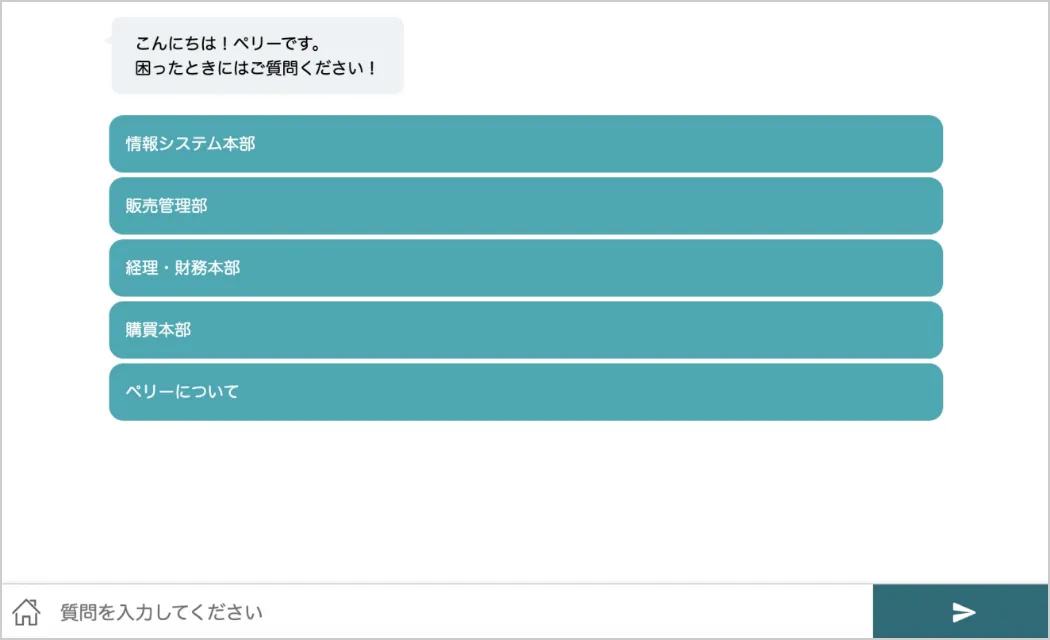Screen dimensions: 1050x640
Task: Click the 困ったときにはご質問ください！ message text
Action: 256,68
